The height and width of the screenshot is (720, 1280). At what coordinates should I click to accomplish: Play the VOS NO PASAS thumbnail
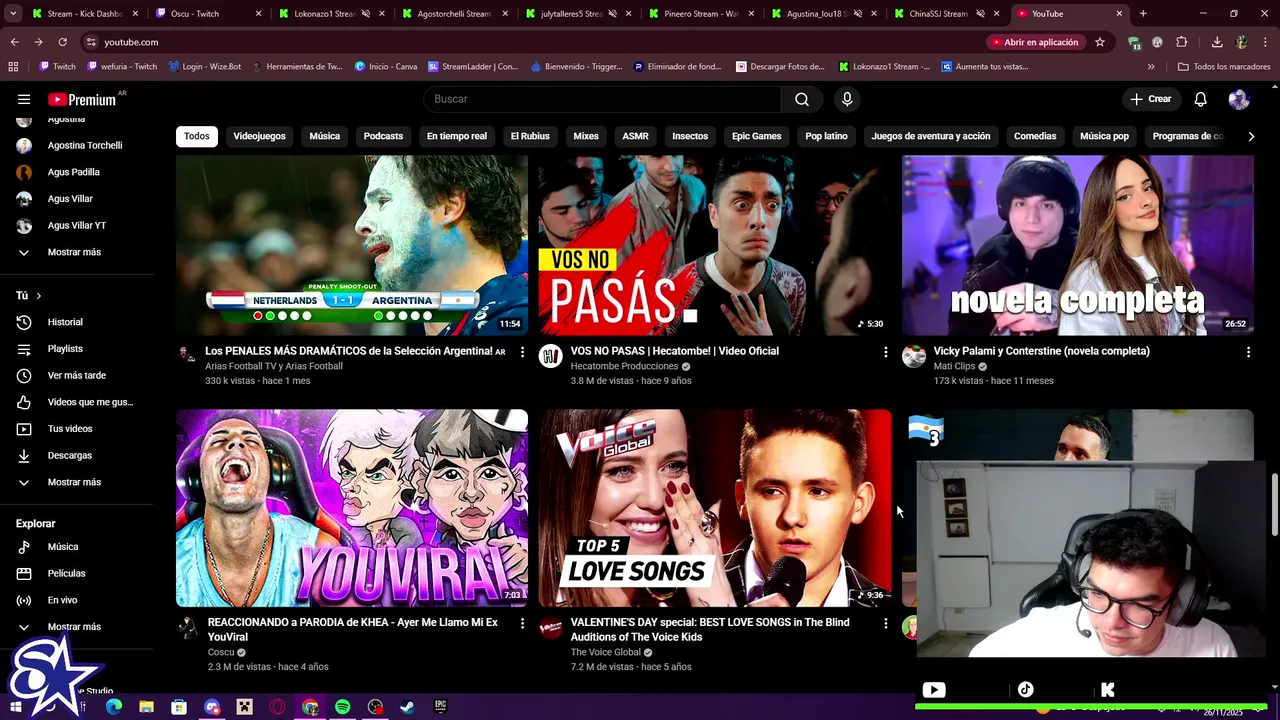tap(715, 245)
